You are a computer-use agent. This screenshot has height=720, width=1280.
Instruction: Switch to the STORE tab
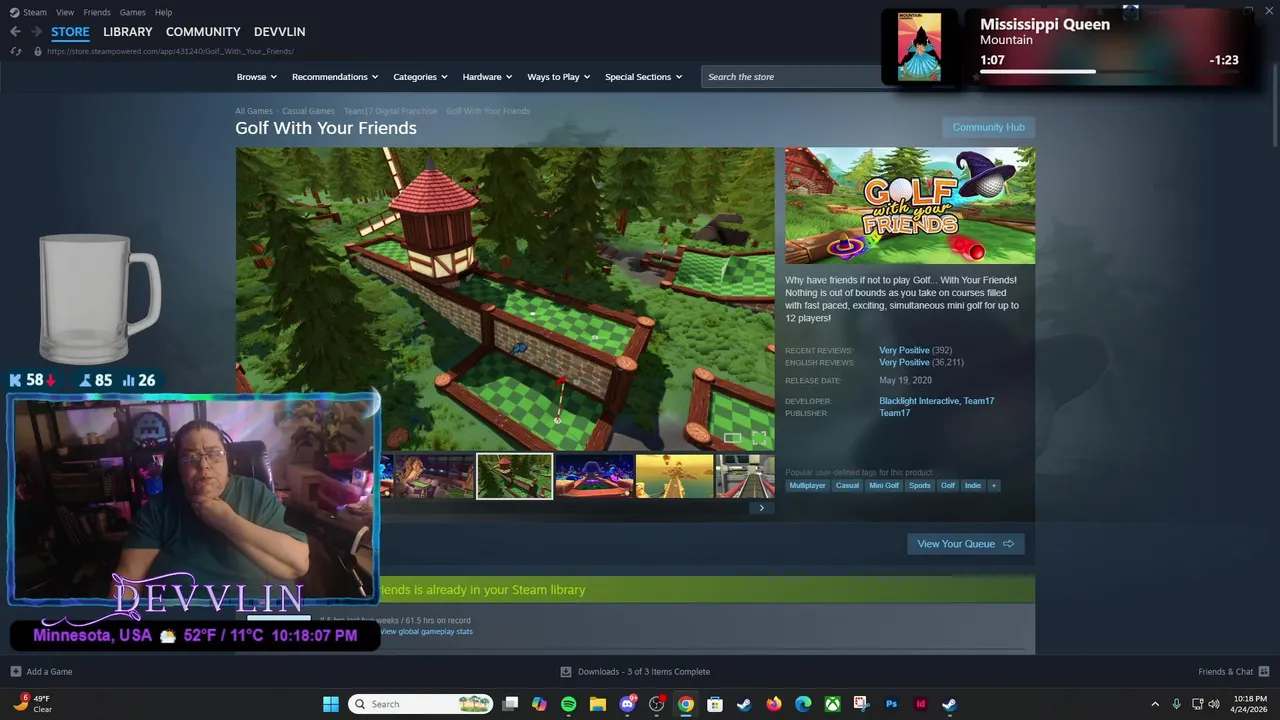70,32
